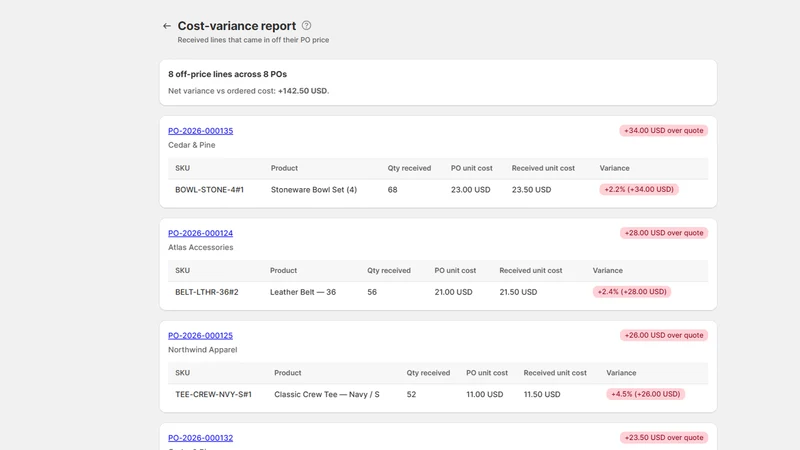Click the +23.50 USD over quote badge
This screenshot has width=800, height=450.
[x=663, y=438]
